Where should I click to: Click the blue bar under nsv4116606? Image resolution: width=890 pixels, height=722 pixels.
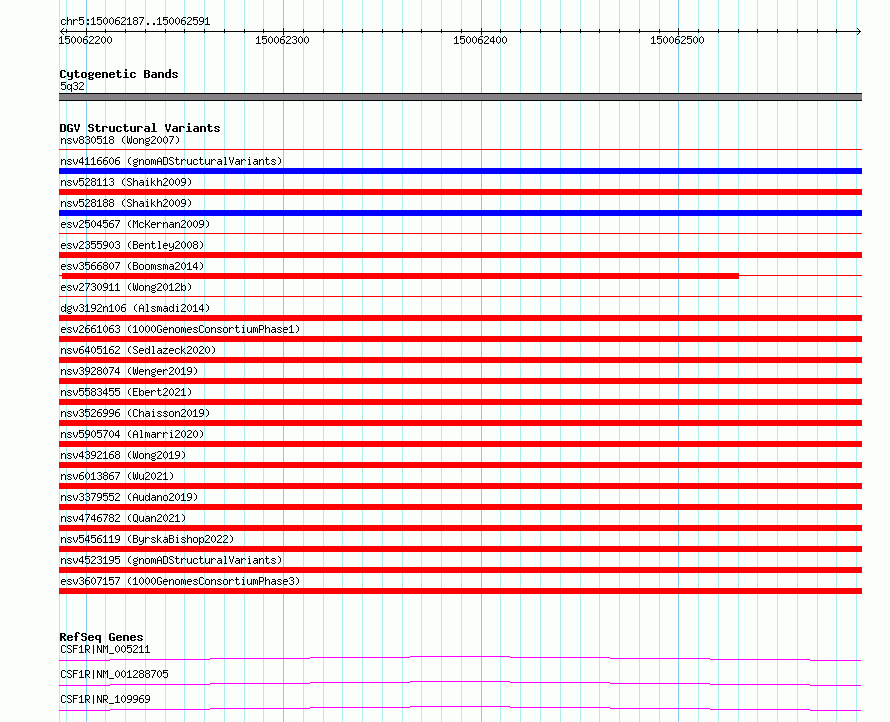point(460,171)
